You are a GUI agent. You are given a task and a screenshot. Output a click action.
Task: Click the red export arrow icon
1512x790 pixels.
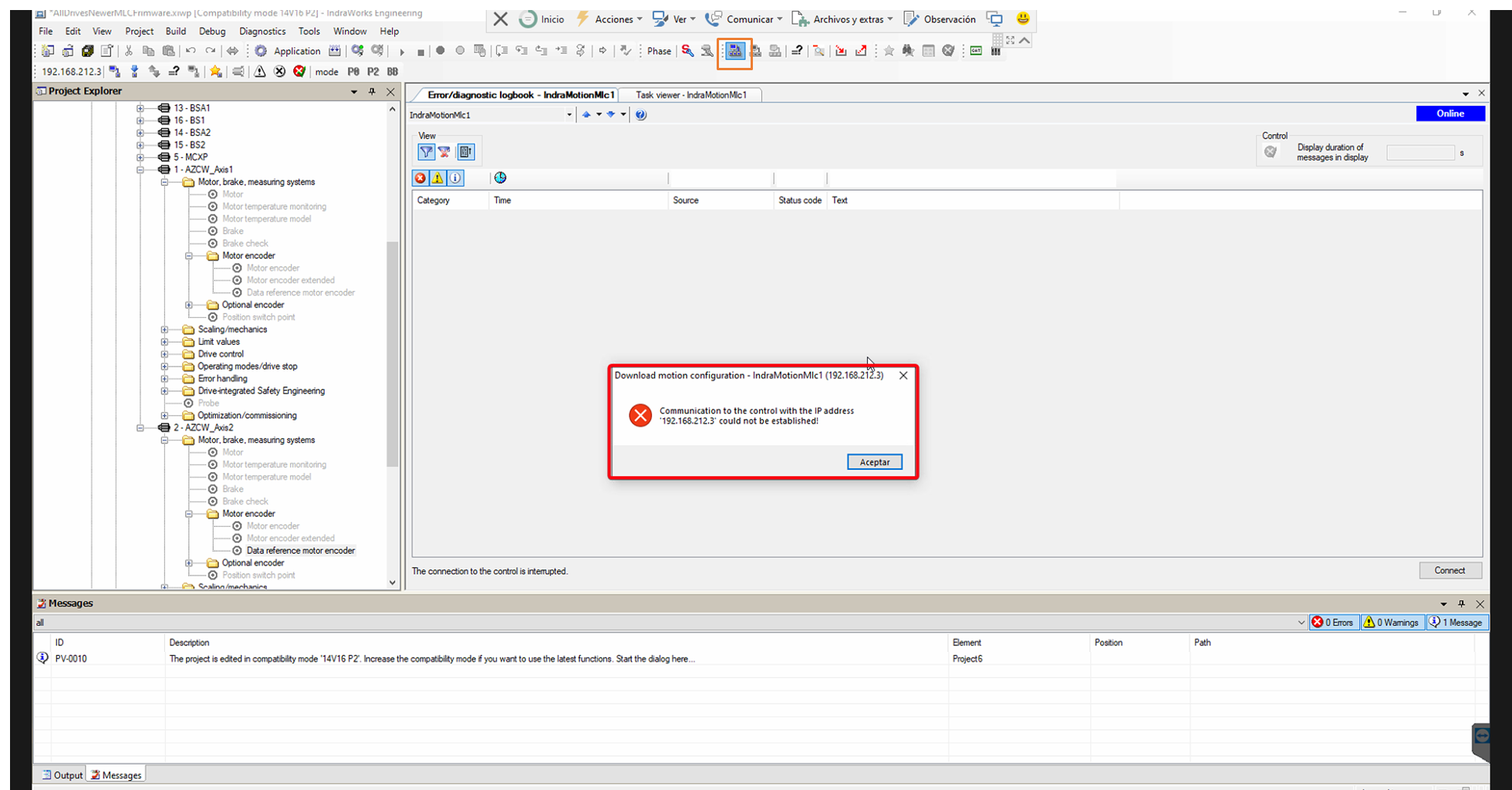click(x=861, y=51)
